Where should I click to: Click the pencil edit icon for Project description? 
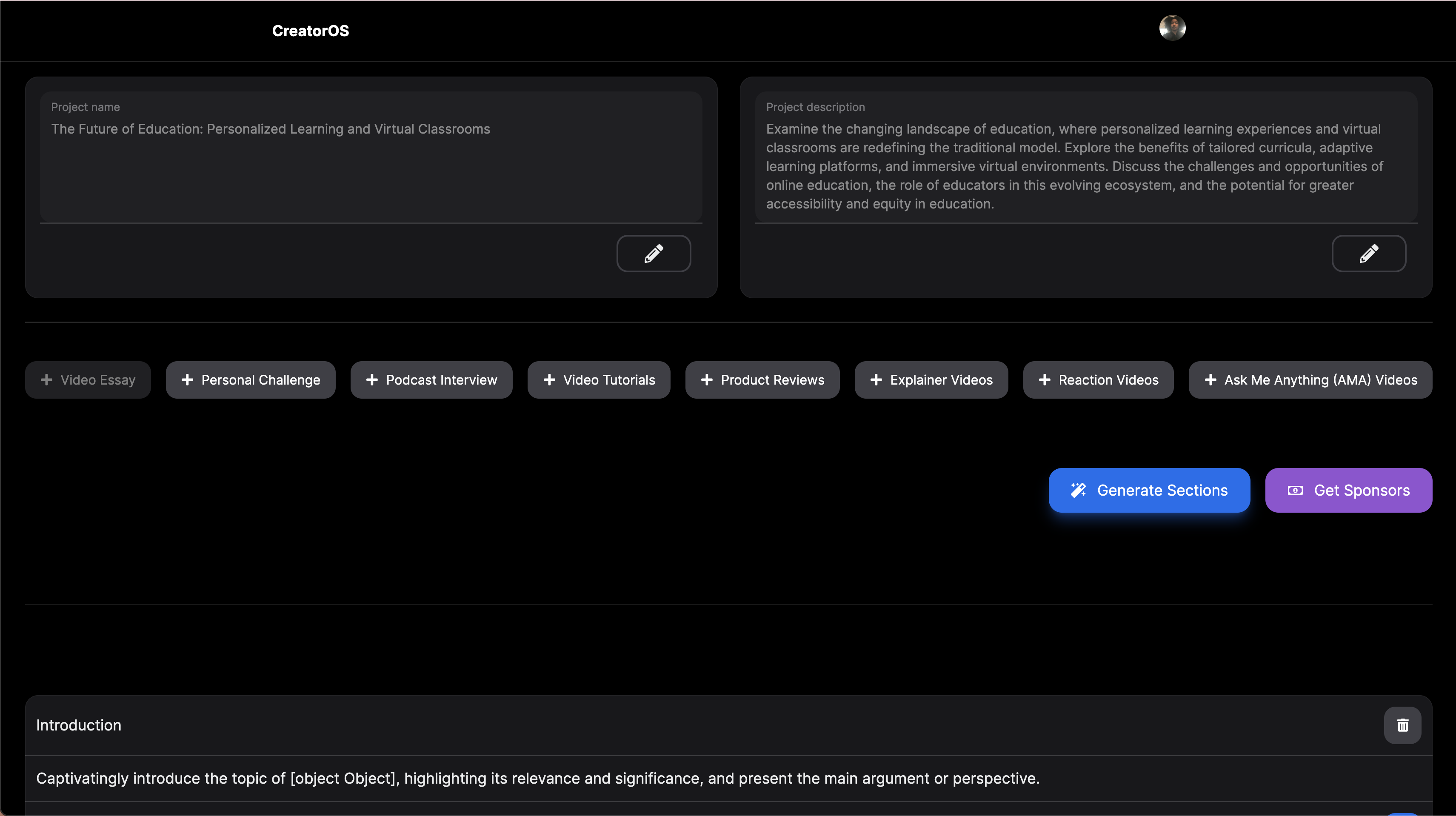point(1368,254)
